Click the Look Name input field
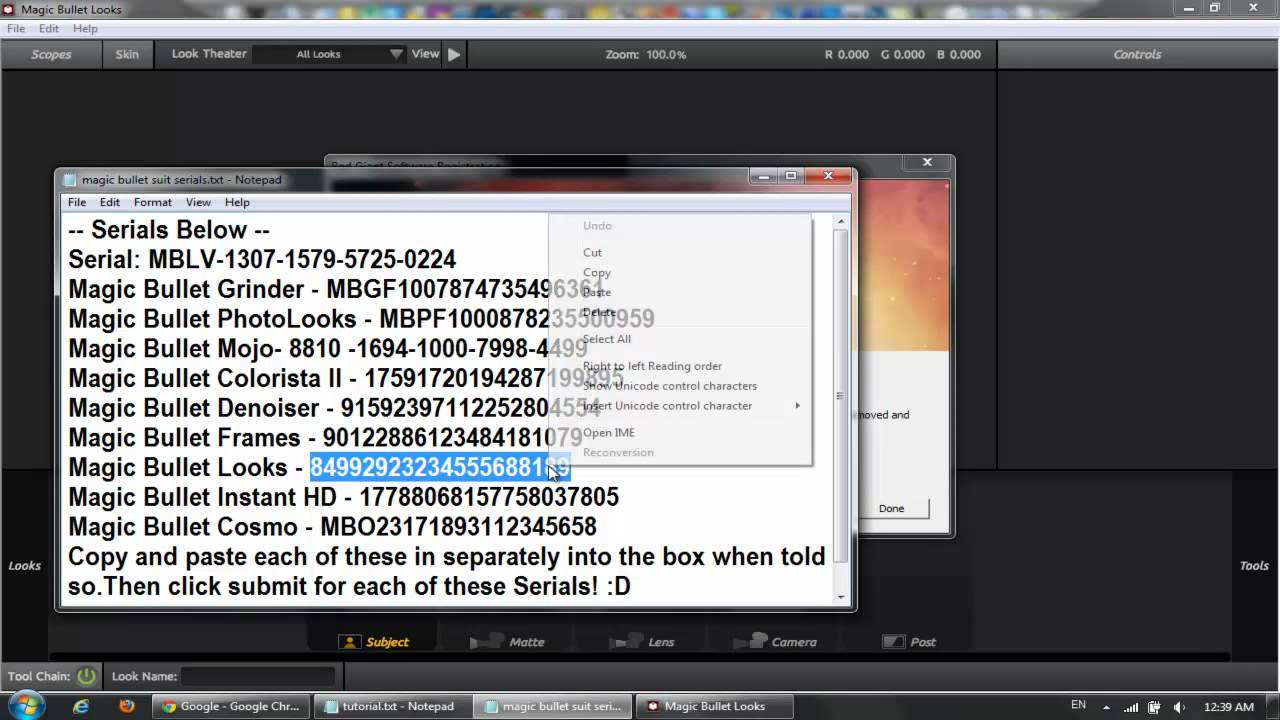Screen dimensions: 1280x720 (x=259, y=676)
